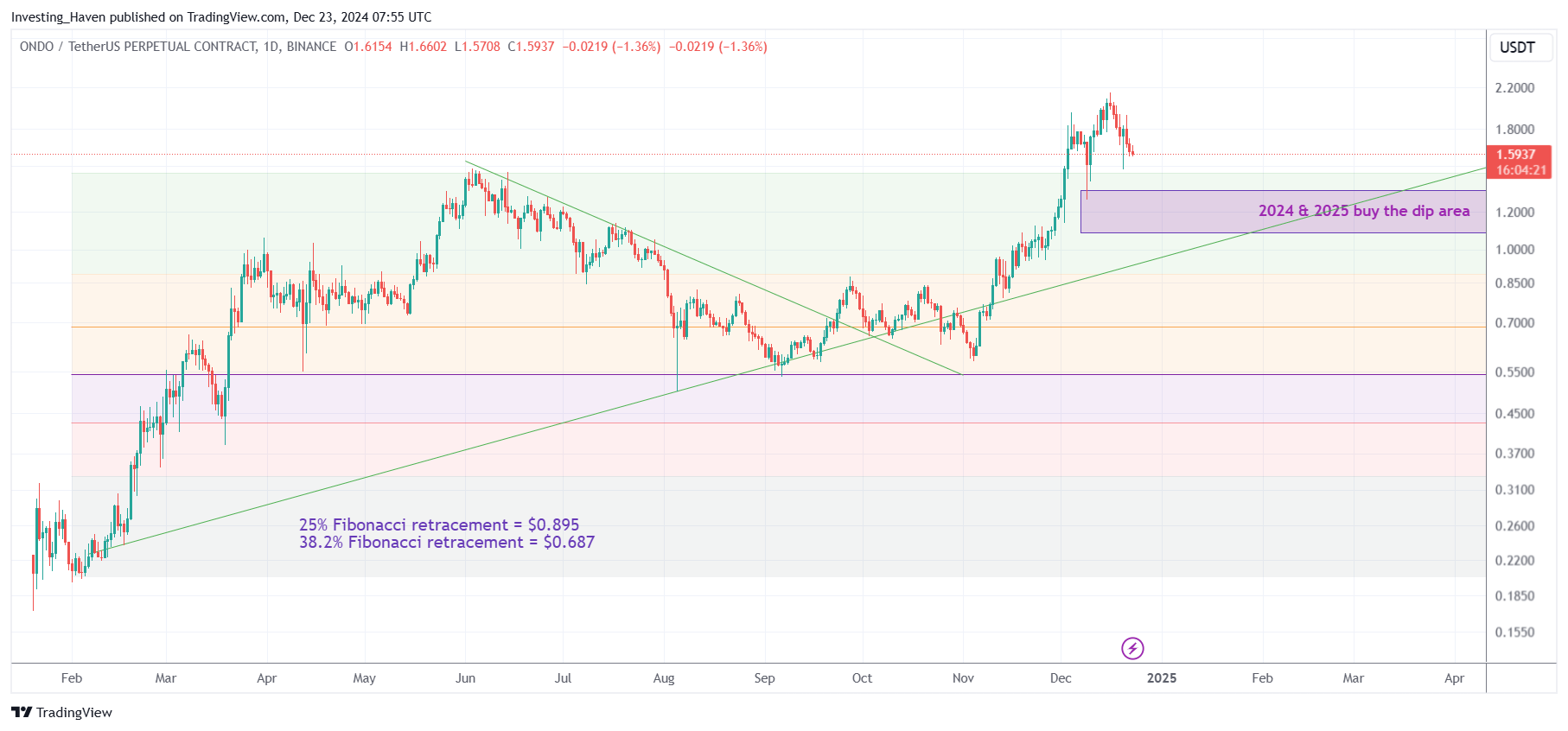Viewport: 1568px width, 731px height.
Task: Click the May label on the time axis
Action: (364, 678)
